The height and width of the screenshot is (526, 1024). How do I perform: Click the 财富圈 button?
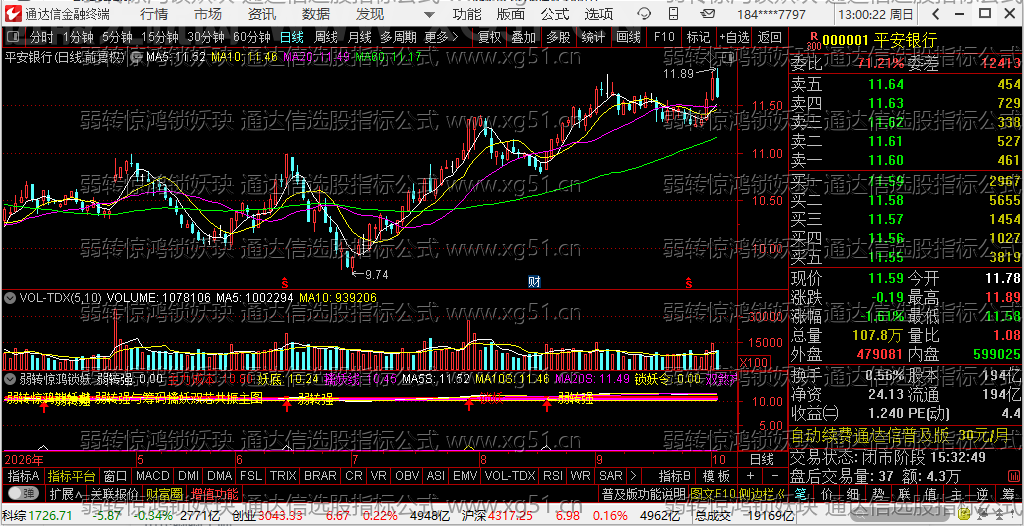point(164,493)
